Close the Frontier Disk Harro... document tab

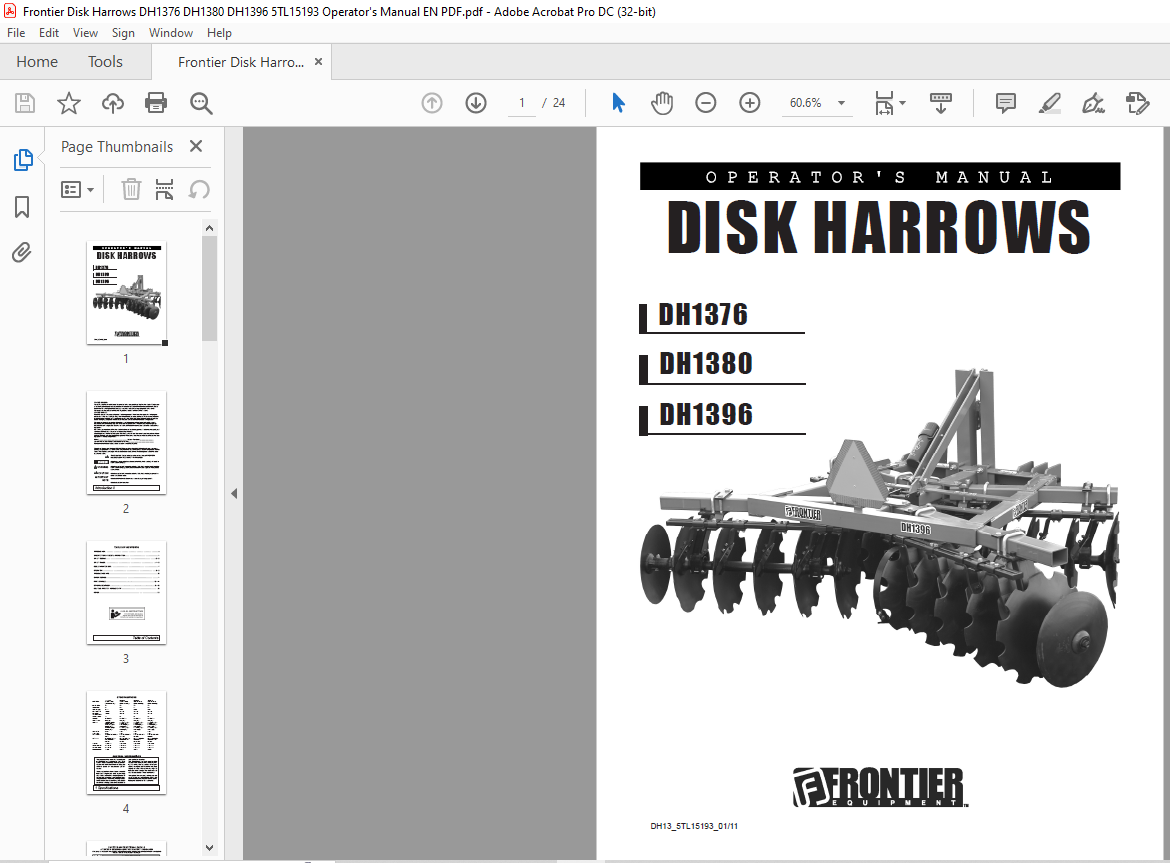[x=319, y=62]
